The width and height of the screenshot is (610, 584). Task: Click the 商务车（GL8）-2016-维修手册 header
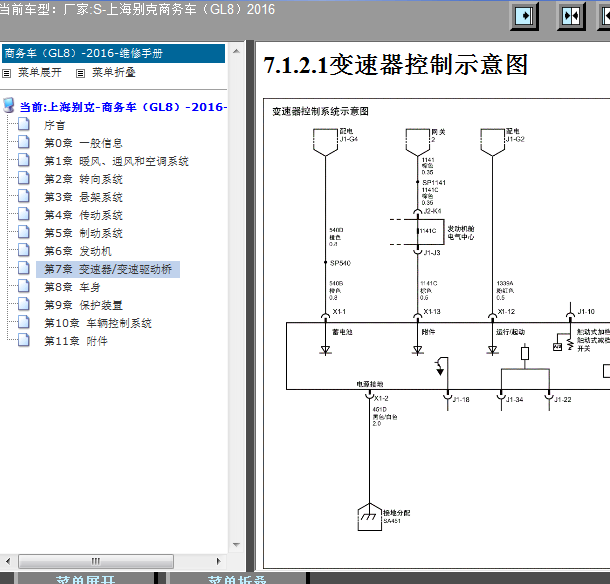[x=113, y=53]
